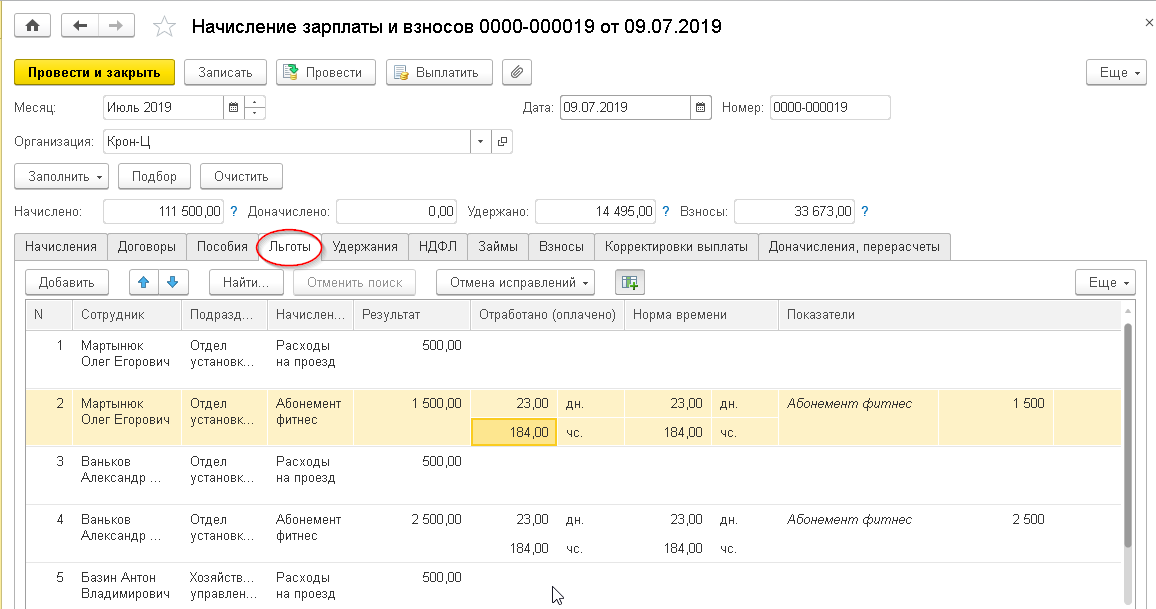Viewport: 1156px width, 609px height.
Task: Navigate back with the left arrow
Action: tap(80, 26)
